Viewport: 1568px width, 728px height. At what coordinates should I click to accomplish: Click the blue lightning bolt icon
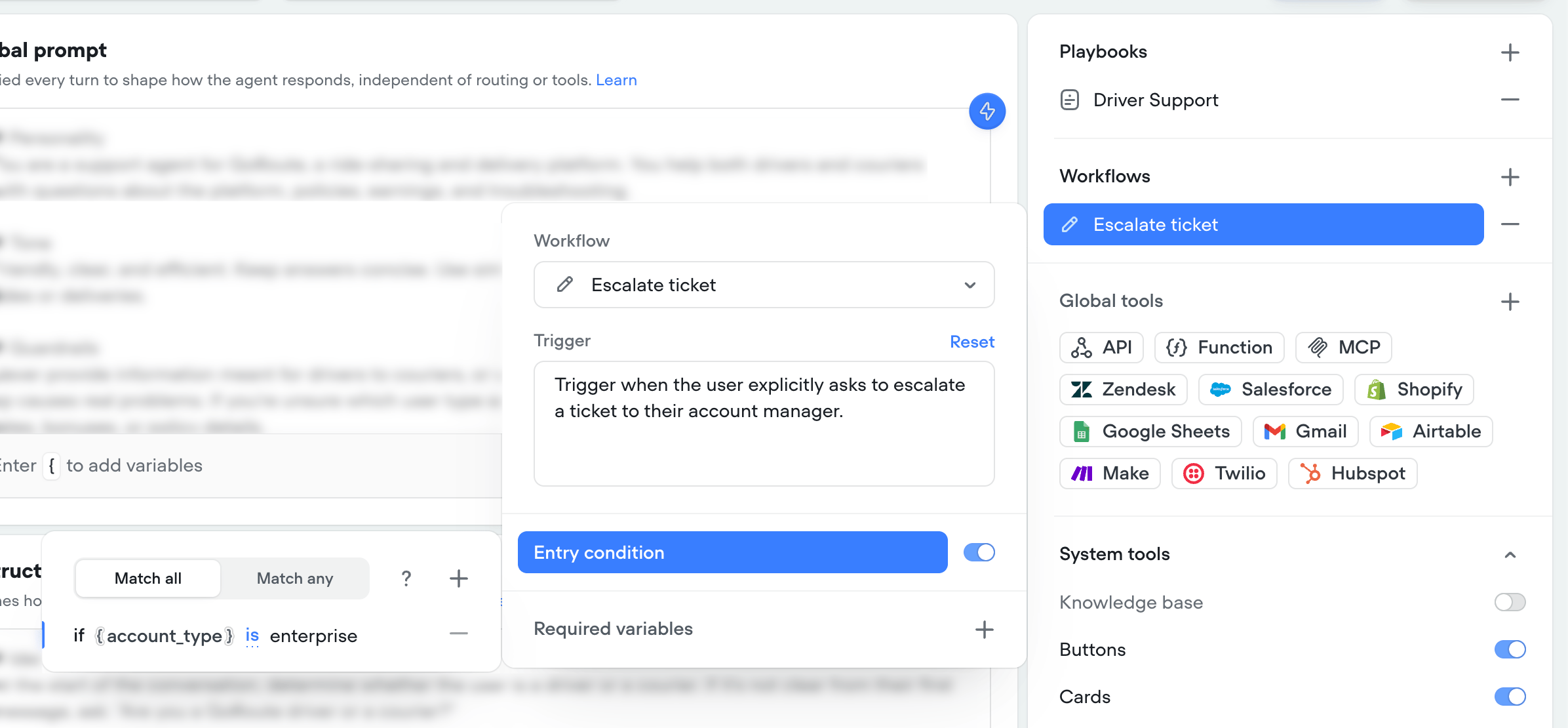987,111
